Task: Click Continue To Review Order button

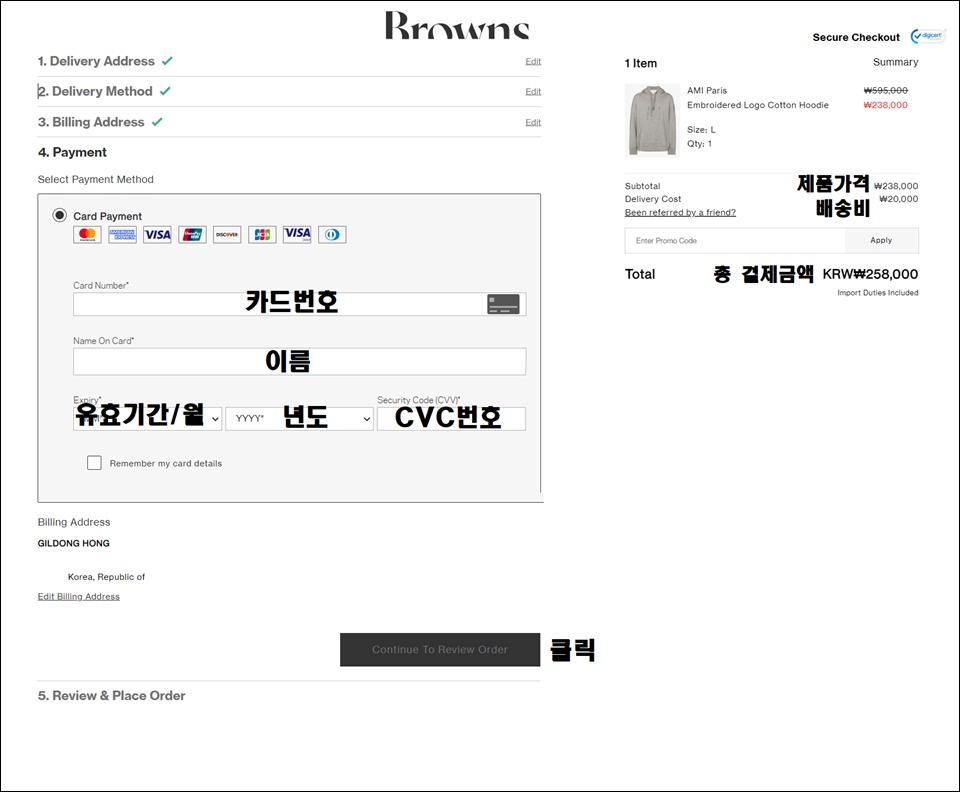Action: pyautogui.click(x=440, y=649)
